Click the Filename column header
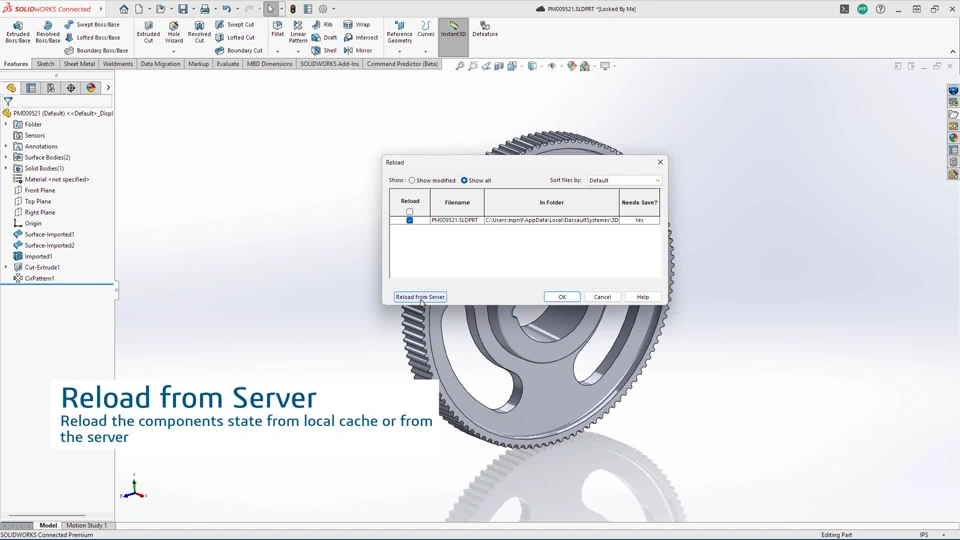The height and width of the screenshot is (540, 960). point(457,202)
